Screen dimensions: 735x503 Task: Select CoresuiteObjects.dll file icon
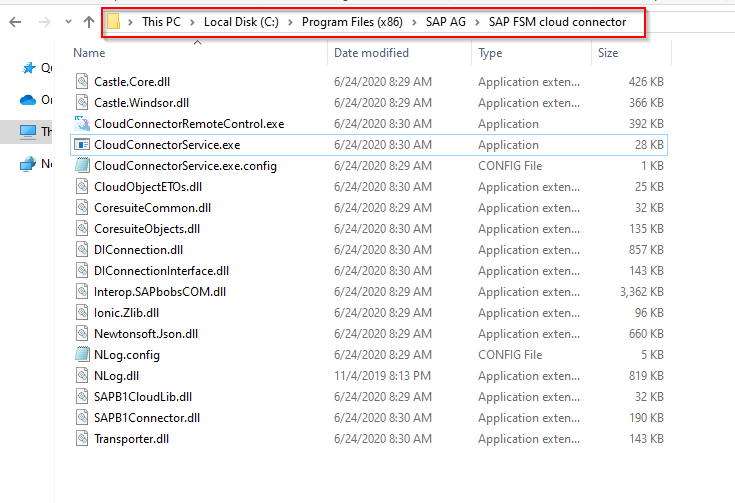pyautogui.click(x=82, y=228)
